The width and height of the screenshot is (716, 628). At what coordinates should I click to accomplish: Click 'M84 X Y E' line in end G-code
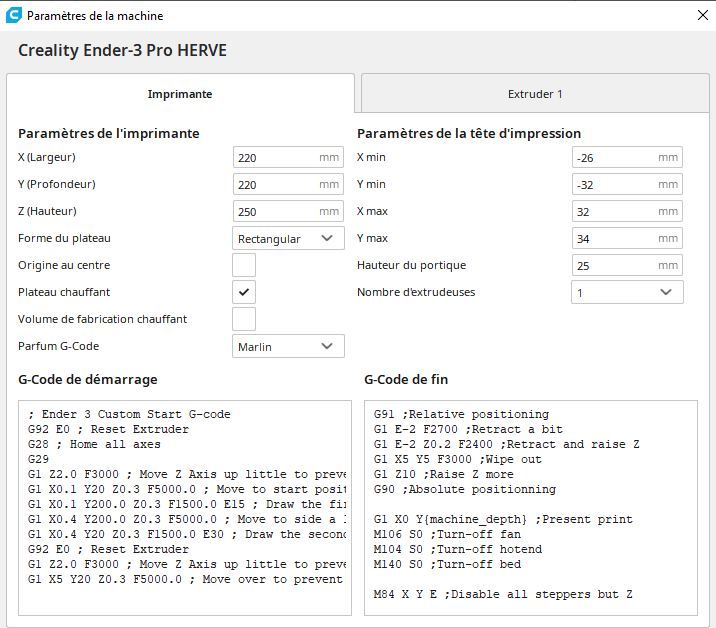503,594
